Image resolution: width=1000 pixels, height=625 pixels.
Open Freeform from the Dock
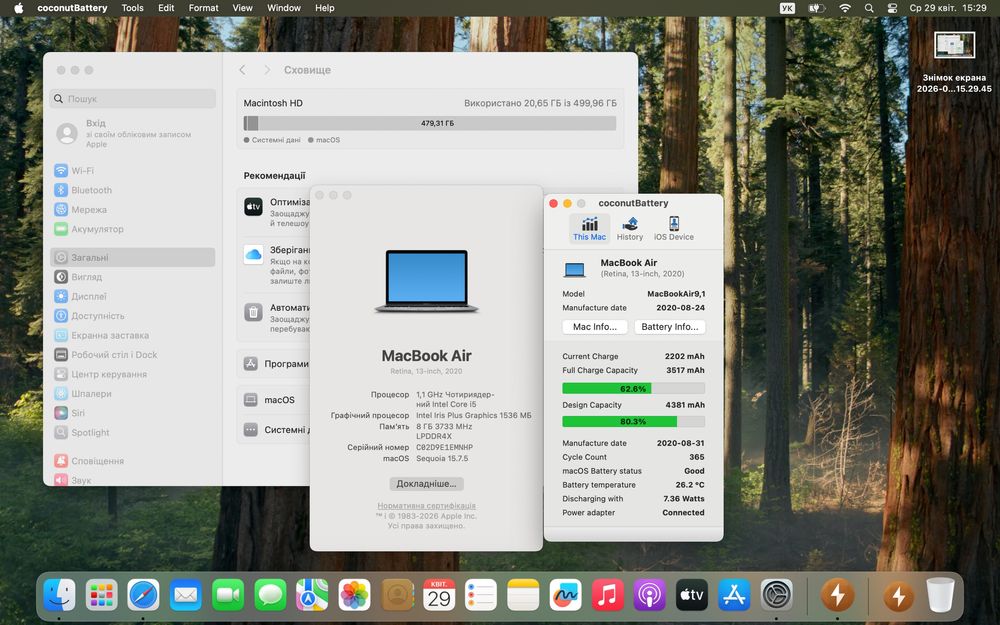point(565,595)
